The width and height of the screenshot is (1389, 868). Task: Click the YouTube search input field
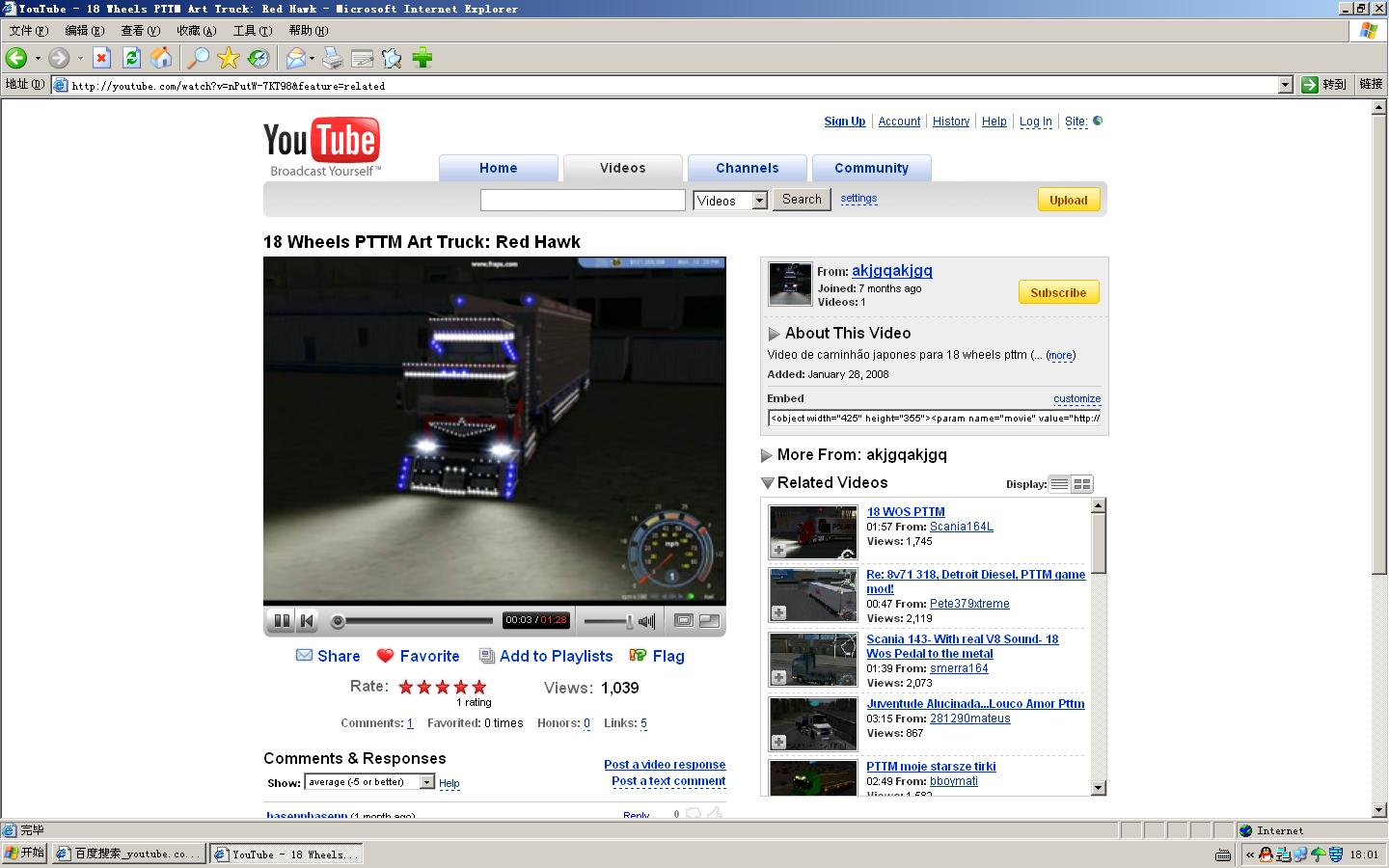pyautogui.click(x=583, y=200)
